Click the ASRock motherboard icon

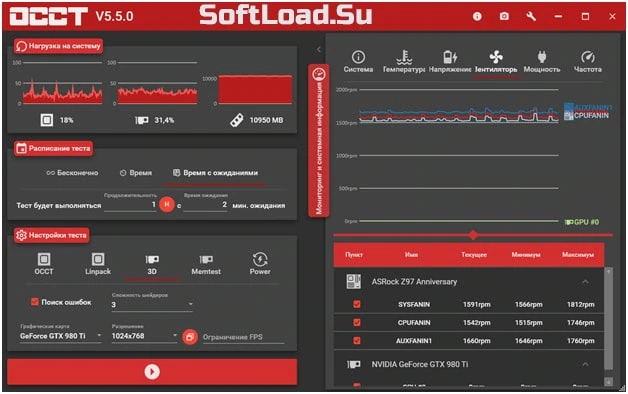tap(354, 281)
